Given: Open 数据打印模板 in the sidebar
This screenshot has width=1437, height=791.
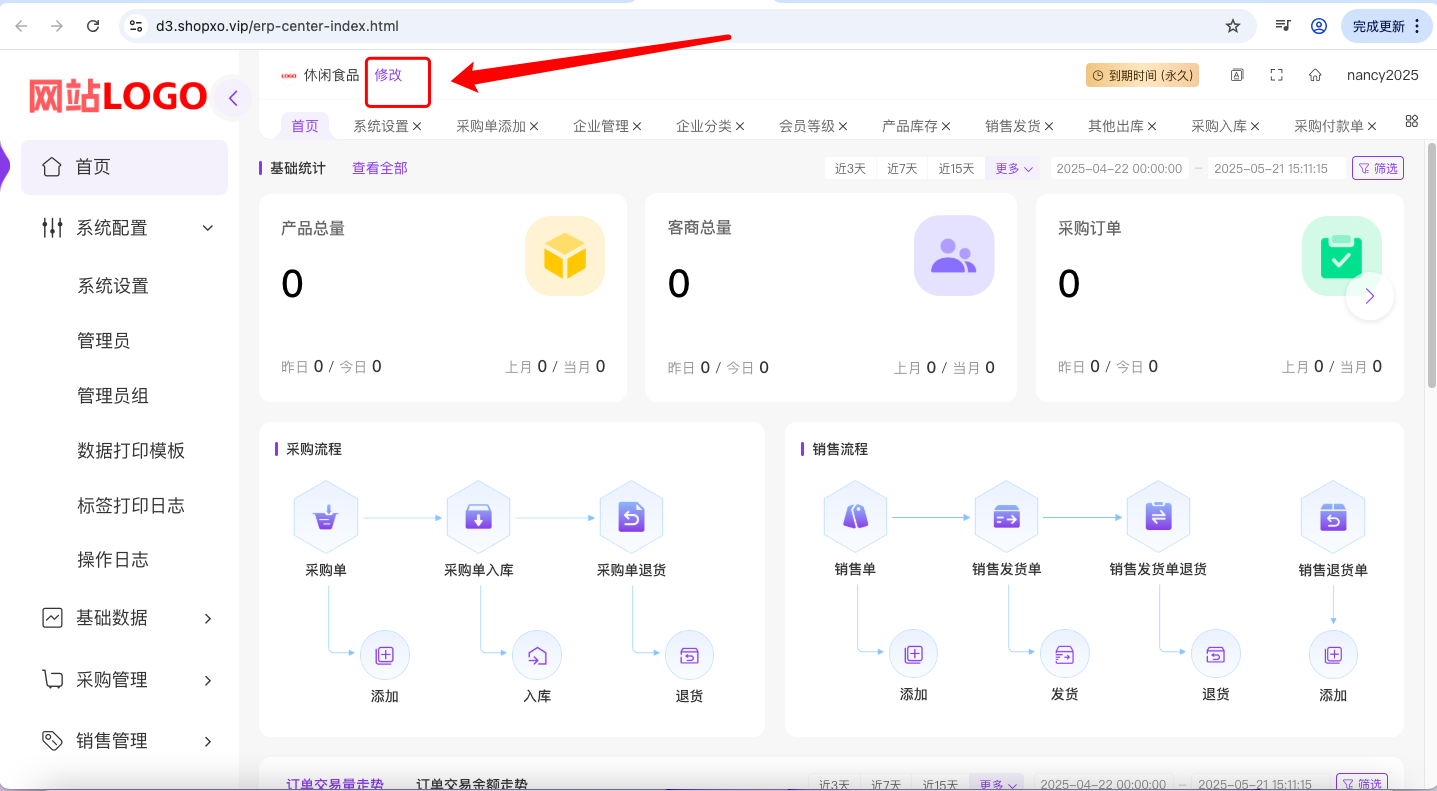Looking at the screenshot, I should tap(131, 451).
